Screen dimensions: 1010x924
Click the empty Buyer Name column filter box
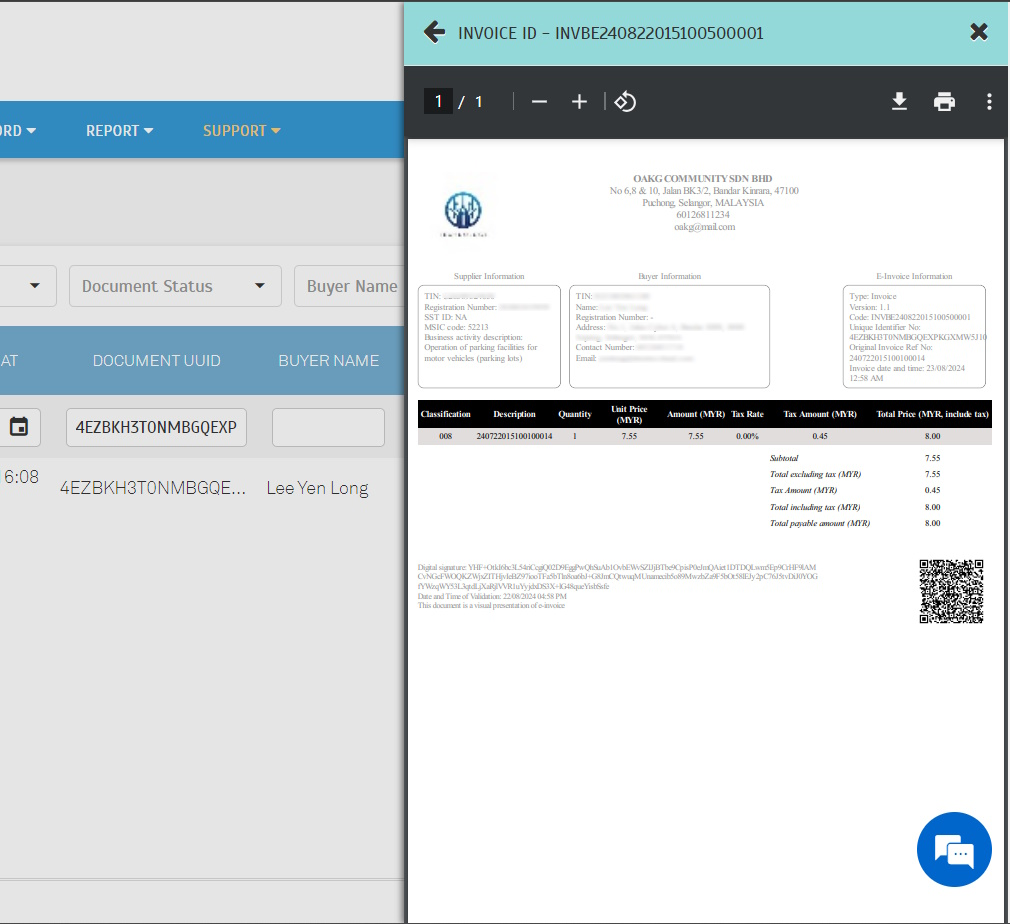click(x=328, y=427)
